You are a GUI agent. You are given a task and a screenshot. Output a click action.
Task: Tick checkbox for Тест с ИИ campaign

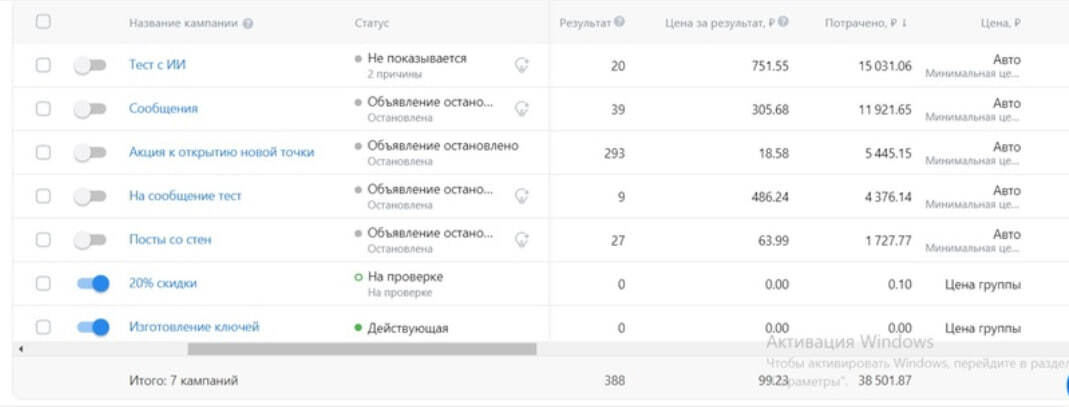(x=43, y=65)
